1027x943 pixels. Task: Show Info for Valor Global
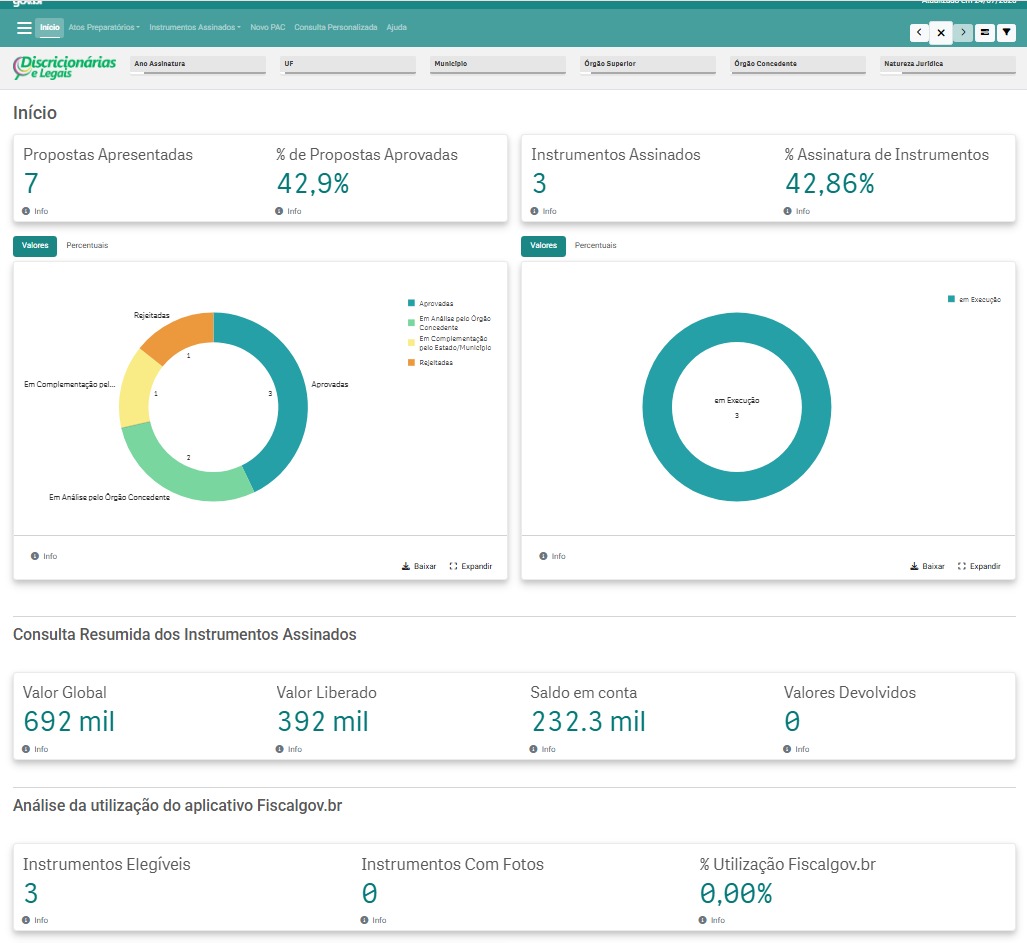point(35,749)
